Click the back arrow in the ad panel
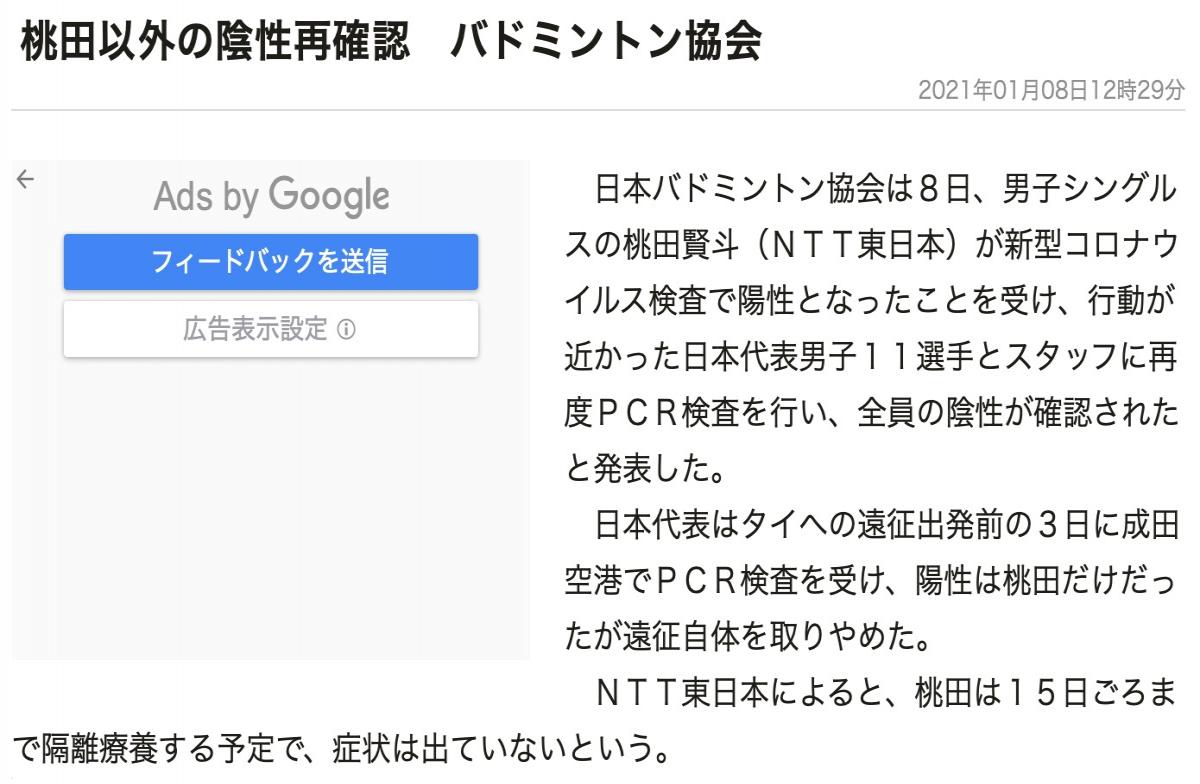 (25, 179)
